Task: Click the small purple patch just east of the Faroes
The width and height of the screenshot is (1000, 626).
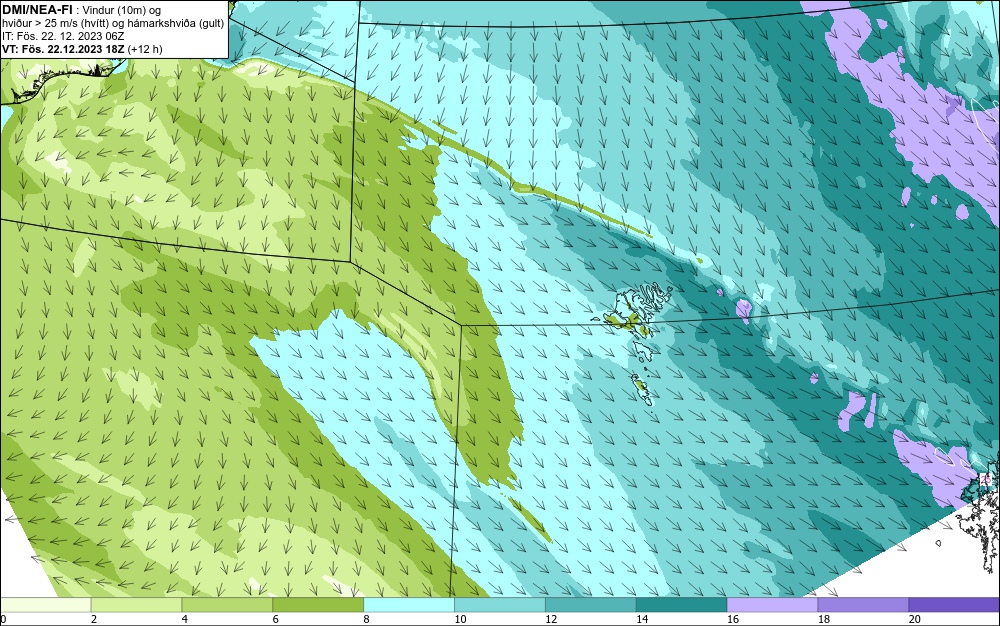Action: click(743, 309)
